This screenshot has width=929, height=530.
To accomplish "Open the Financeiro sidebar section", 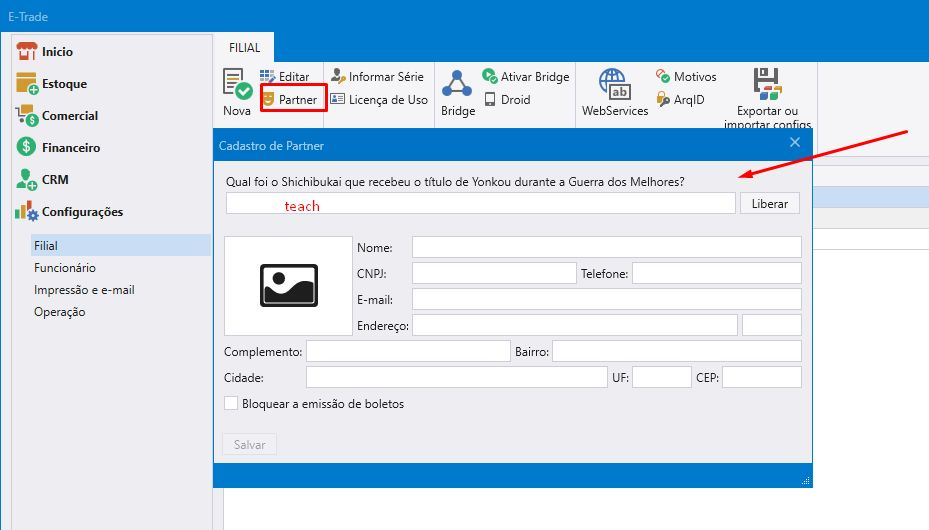I will [x=70, y=148].
